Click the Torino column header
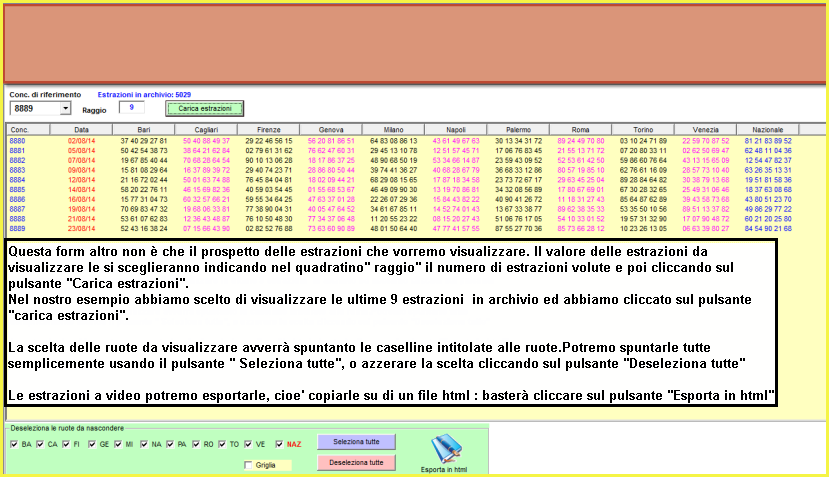Viewport: 829px width, 477px height. [643, 130]
